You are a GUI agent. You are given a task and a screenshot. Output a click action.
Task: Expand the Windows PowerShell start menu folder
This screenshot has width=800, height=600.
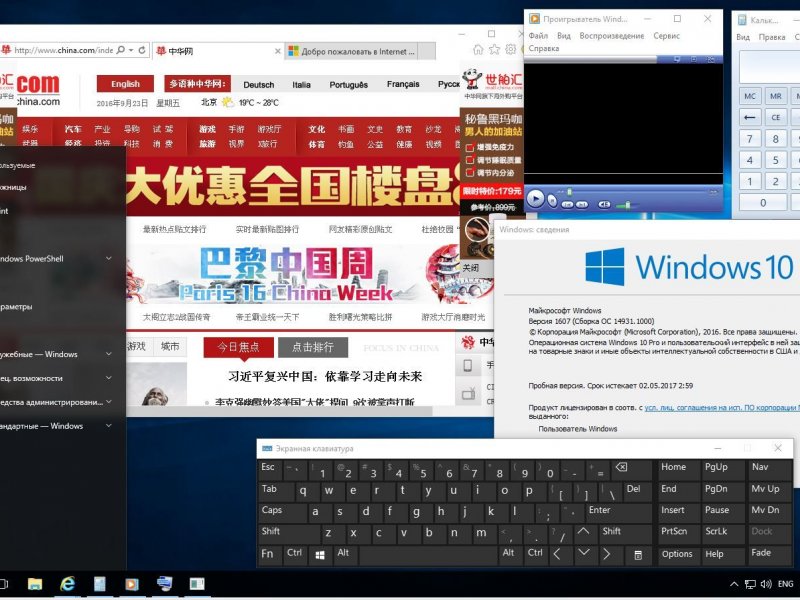tap(109, 259)
